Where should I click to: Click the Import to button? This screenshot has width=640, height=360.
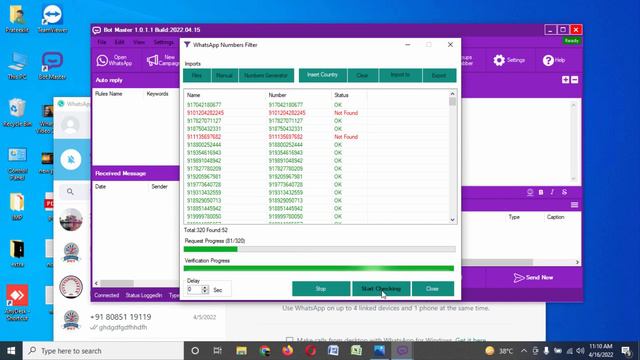tap(400, 76)
